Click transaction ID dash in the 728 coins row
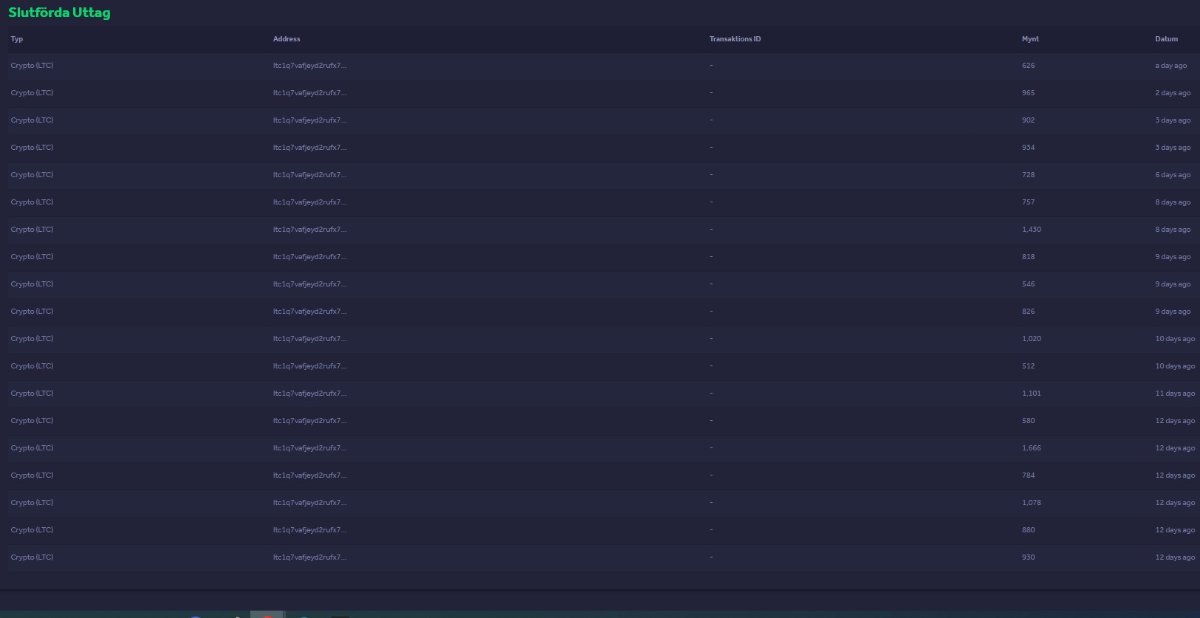The height and width of the screenshot is (618, 1200). pyautogui.click(x=711, y=174)
